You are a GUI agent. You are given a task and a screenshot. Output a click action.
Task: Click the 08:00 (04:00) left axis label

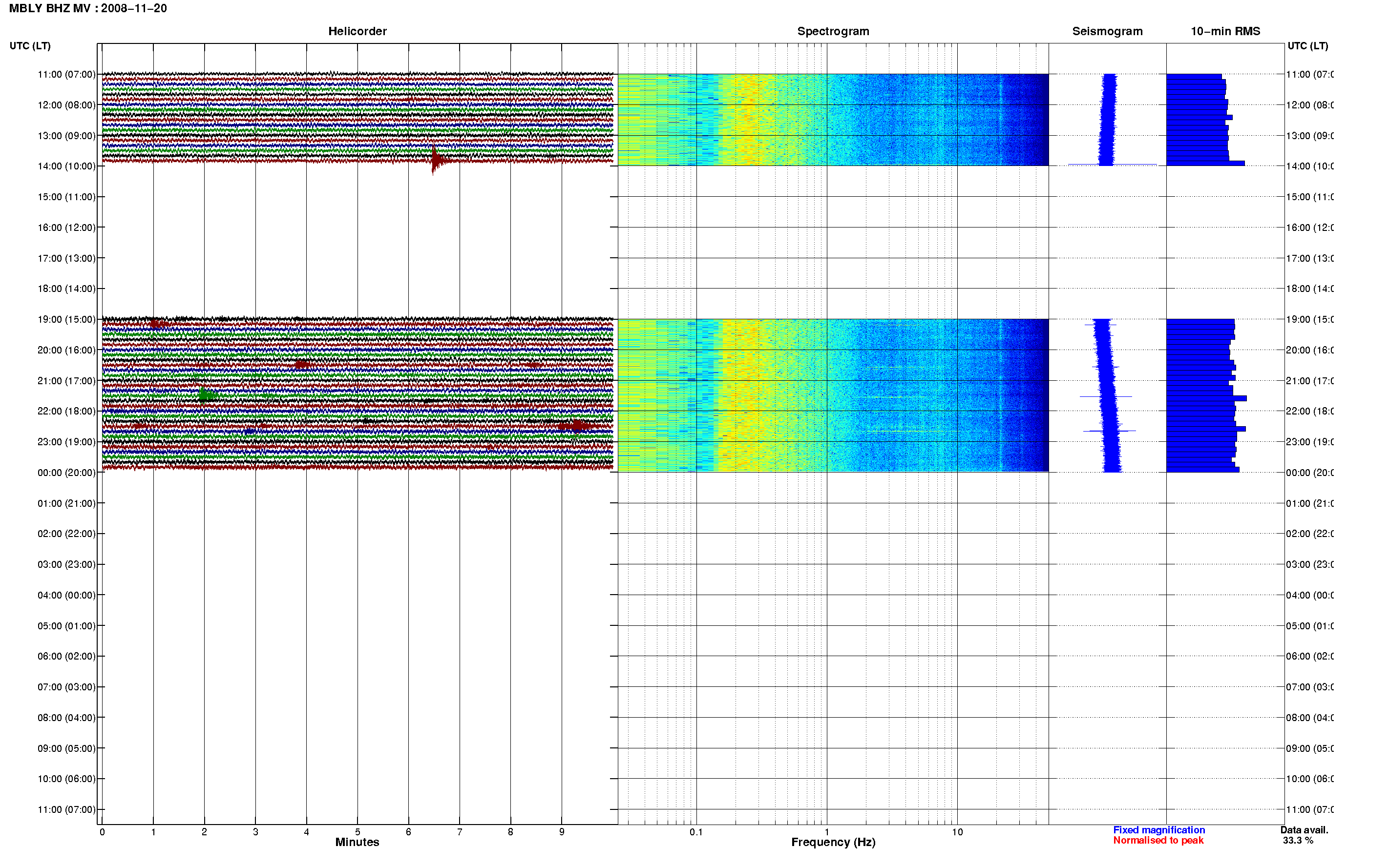click(x=66, y=718)
